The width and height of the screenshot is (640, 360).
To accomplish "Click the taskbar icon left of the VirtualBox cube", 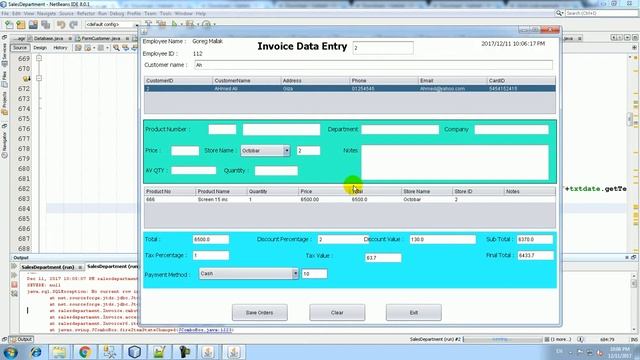I will (x=109, y=352).
